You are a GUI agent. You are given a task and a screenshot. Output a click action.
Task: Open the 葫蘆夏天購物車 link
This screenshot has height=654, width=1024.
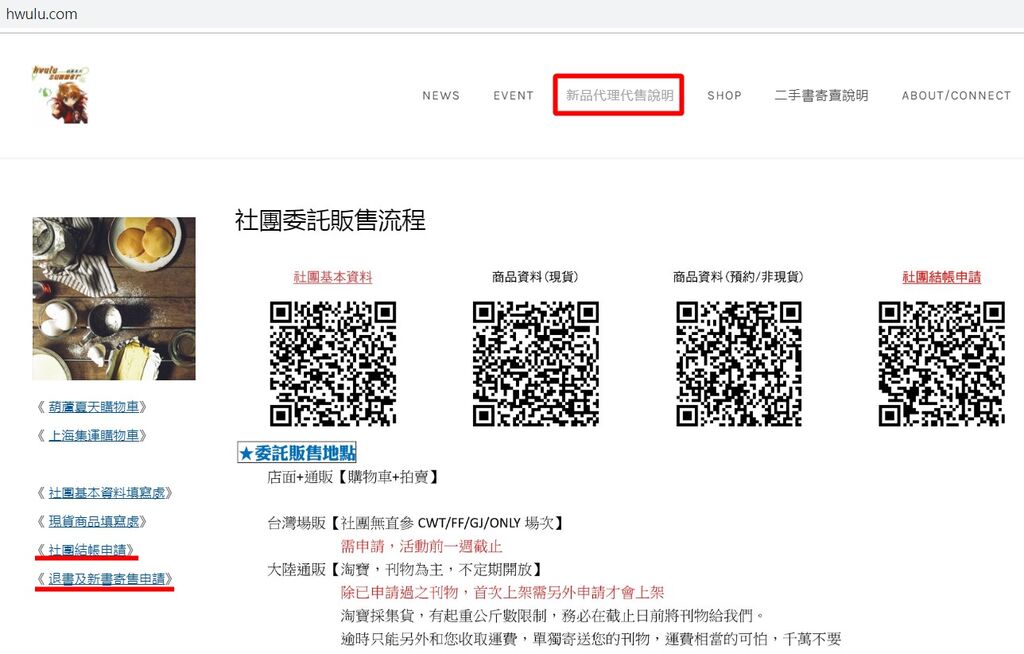tap(93, 407)
